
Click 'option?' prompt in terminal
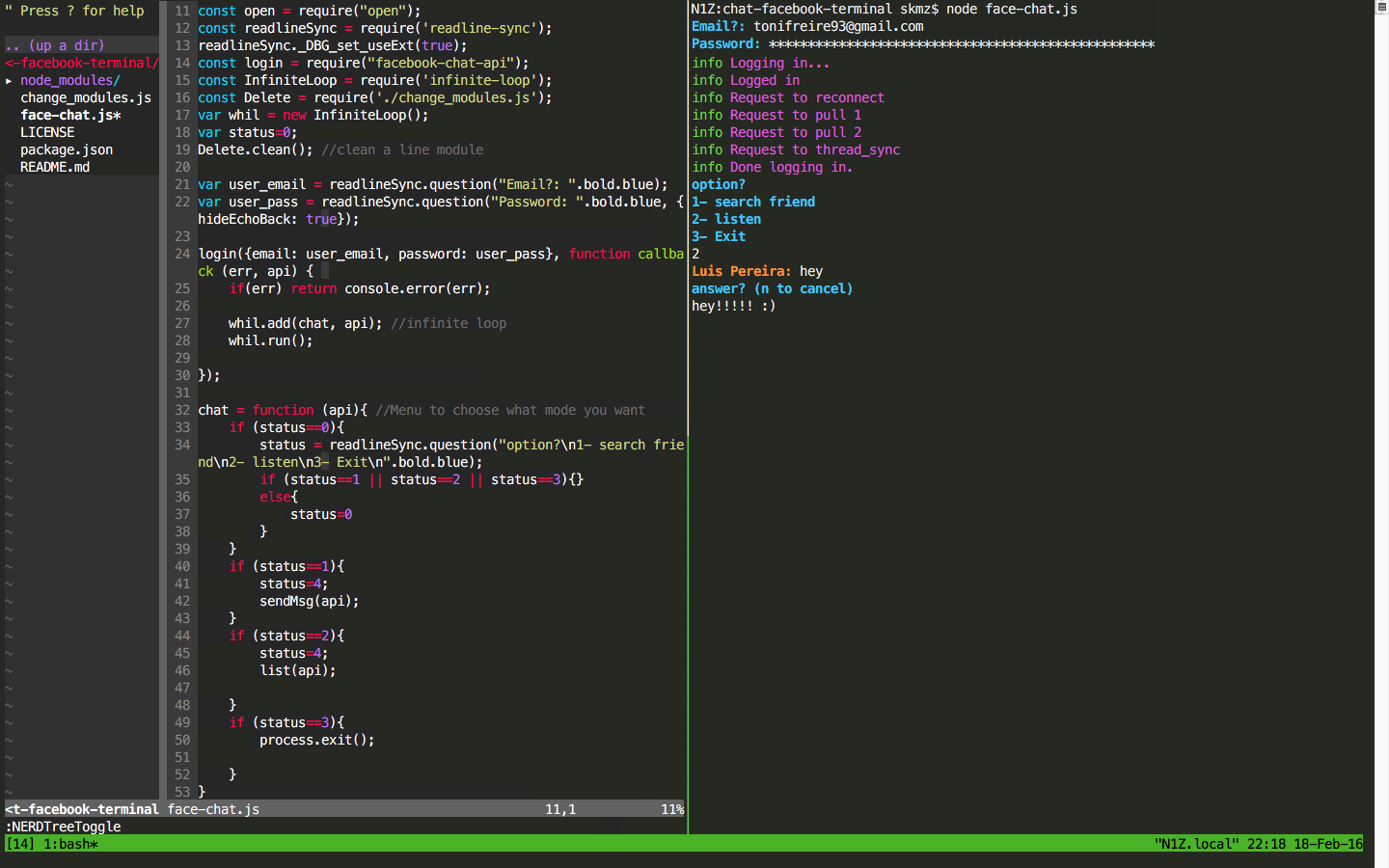(x=719, y=184)
